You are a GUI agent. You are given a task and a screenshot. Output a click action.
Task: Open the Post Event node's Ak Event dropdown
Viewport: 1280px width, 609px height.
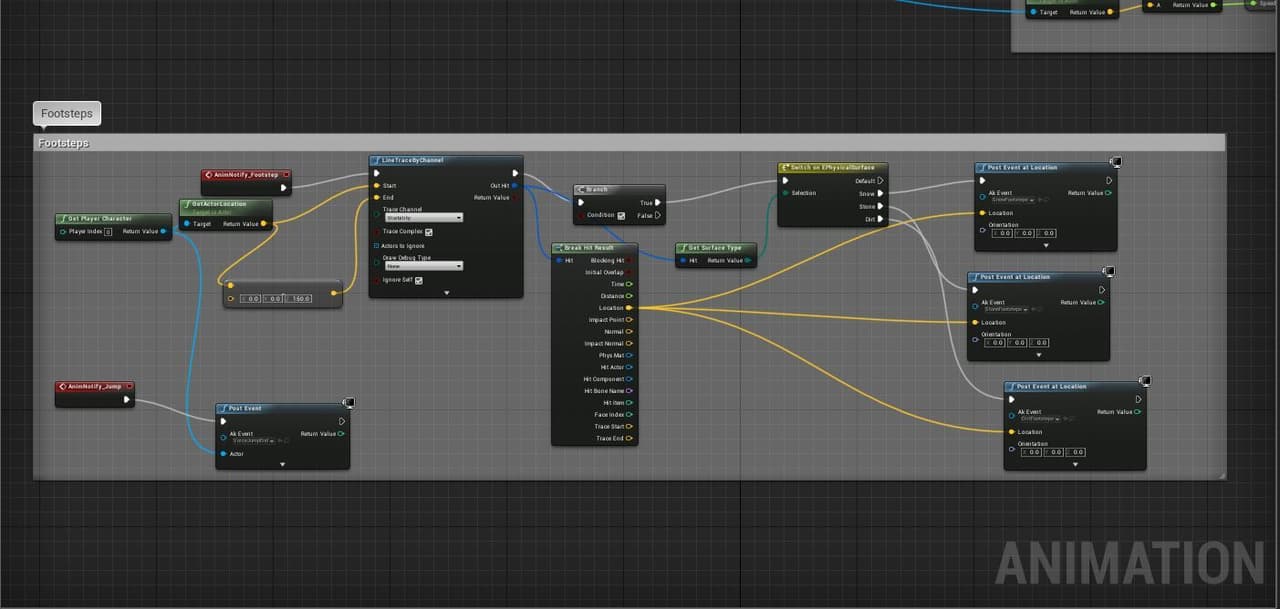[x=253, y=440]
